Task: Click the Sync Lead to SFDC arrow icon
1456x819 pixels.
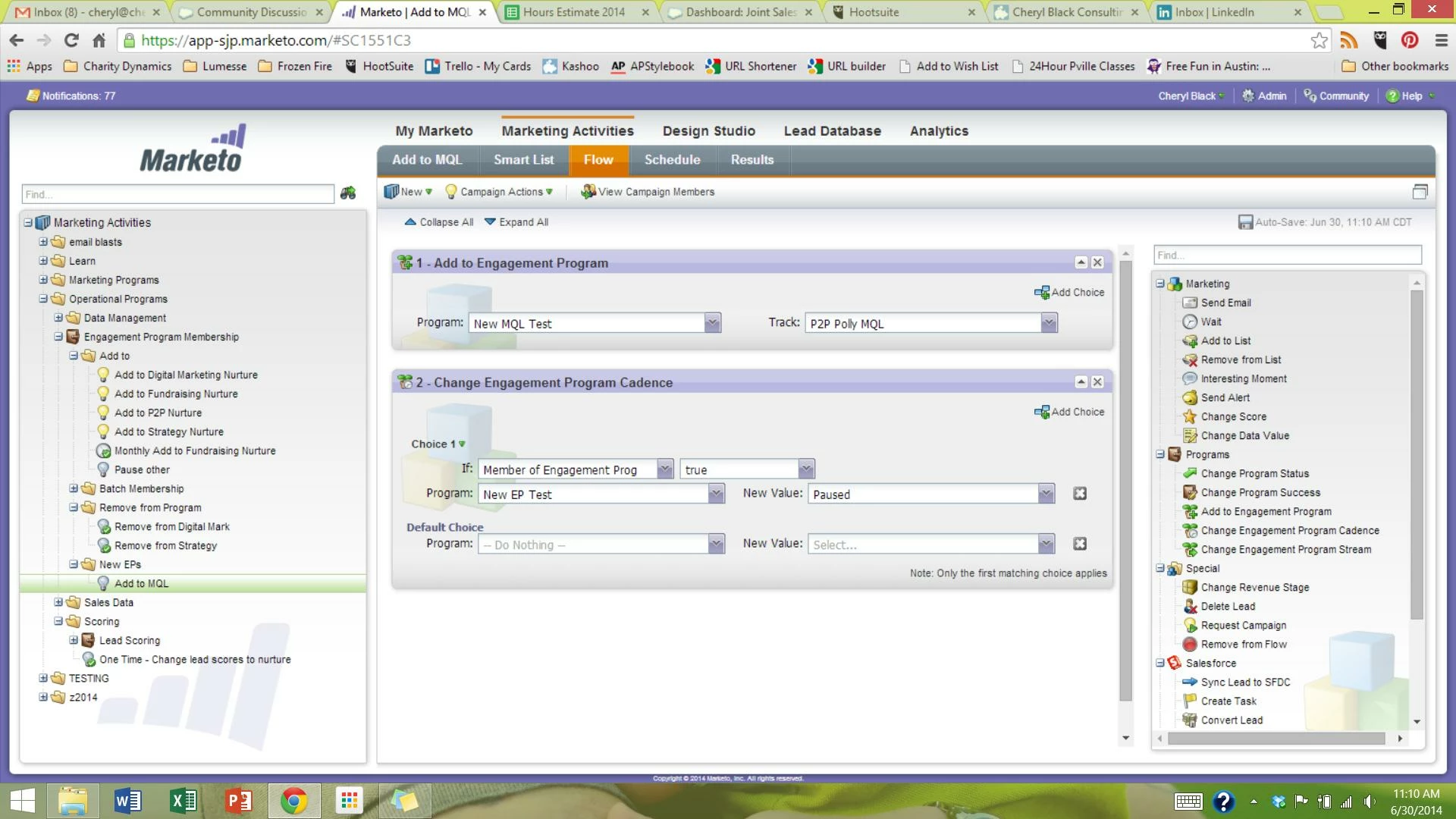Action: [1190, 682]
